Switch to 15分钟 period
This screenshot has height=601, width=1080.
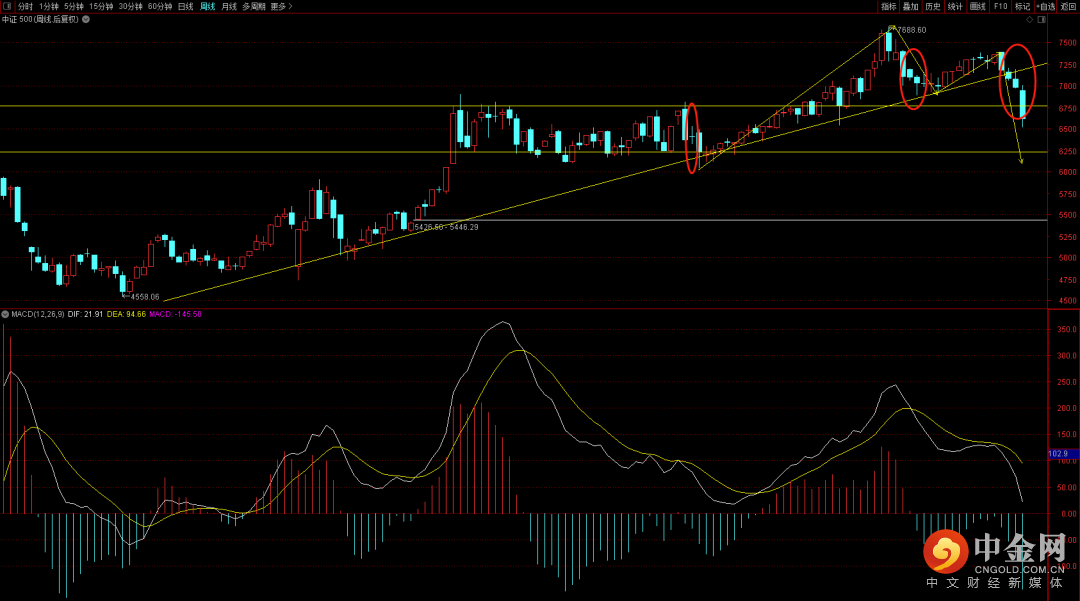[101, 6]
